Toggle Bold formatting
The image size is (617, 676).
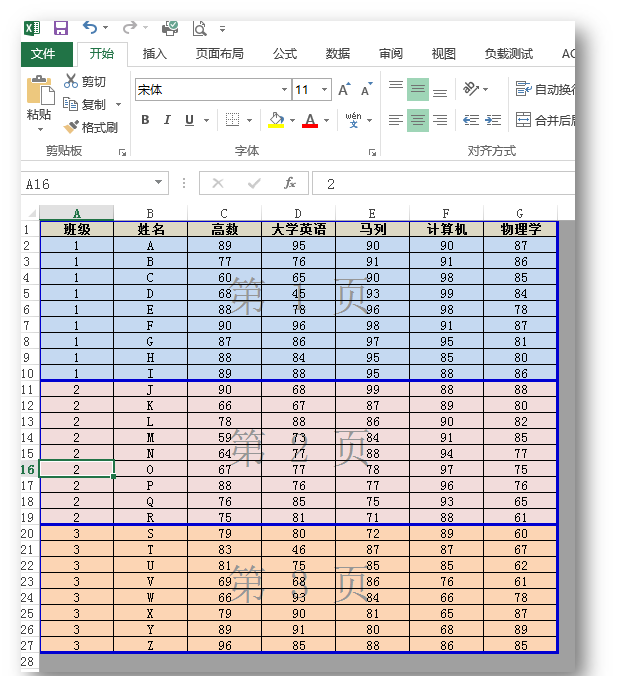click(145, 119)
